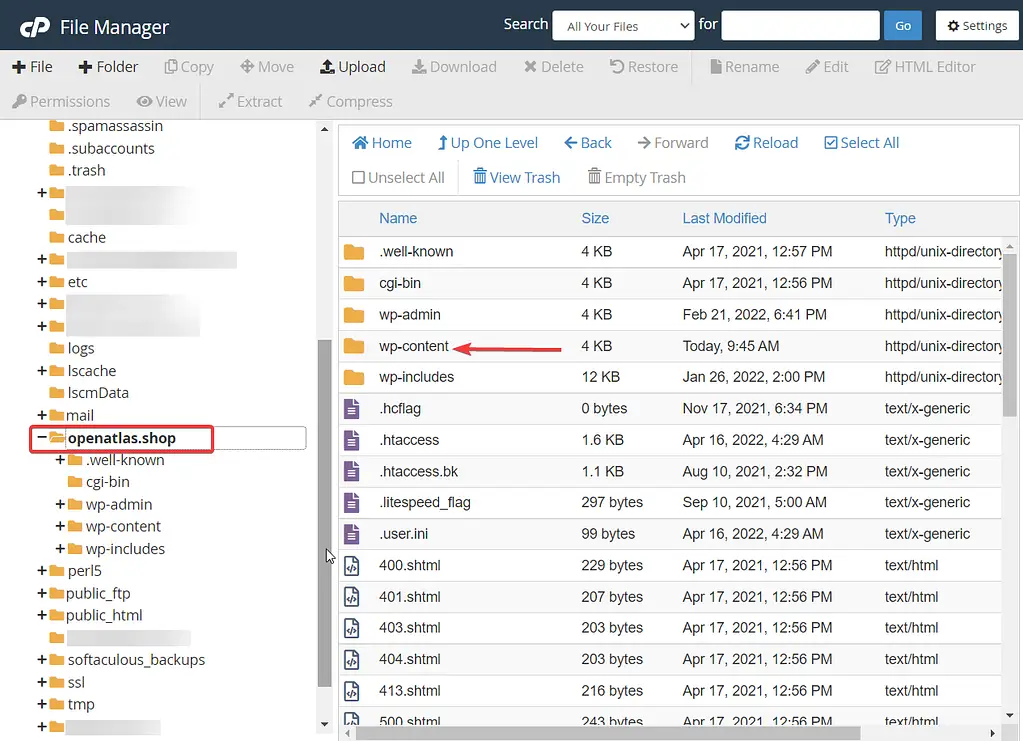Collapse the openatlas.shop tree node
Screen dimensions: 1023x741
click(43, 438)
